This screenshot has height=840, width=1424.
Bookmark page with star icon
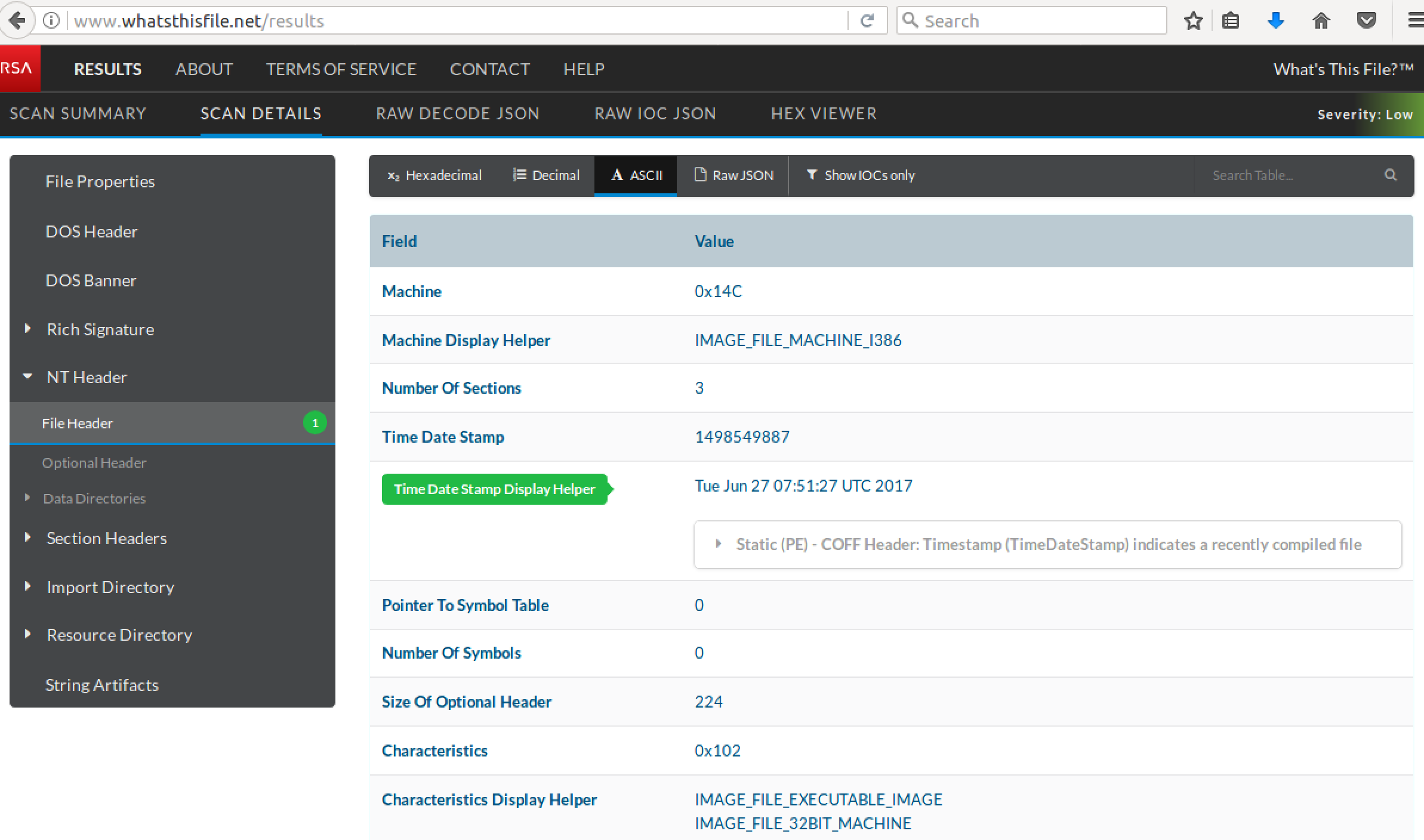pos(1193,21)
